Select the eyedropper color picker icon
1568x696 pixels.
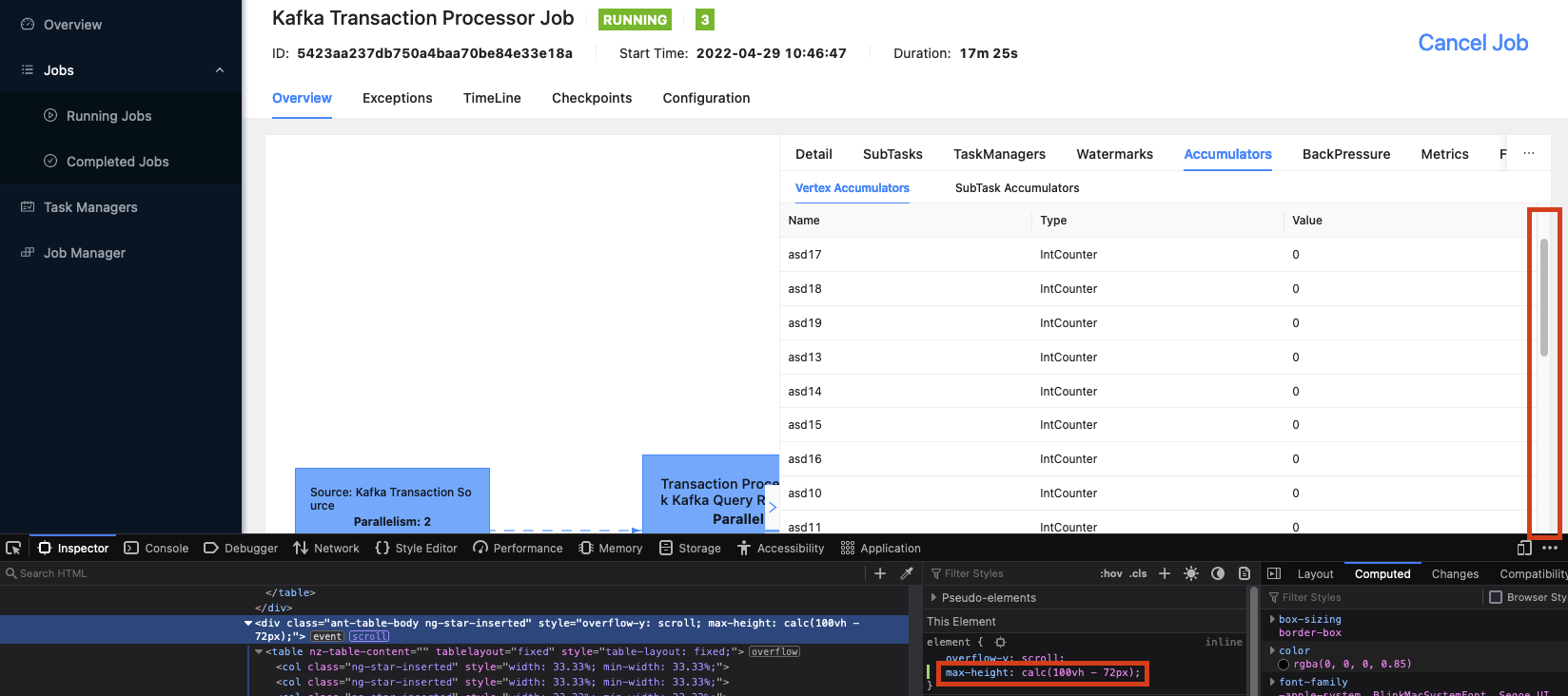pyautogui.click(x=907, y=573)
